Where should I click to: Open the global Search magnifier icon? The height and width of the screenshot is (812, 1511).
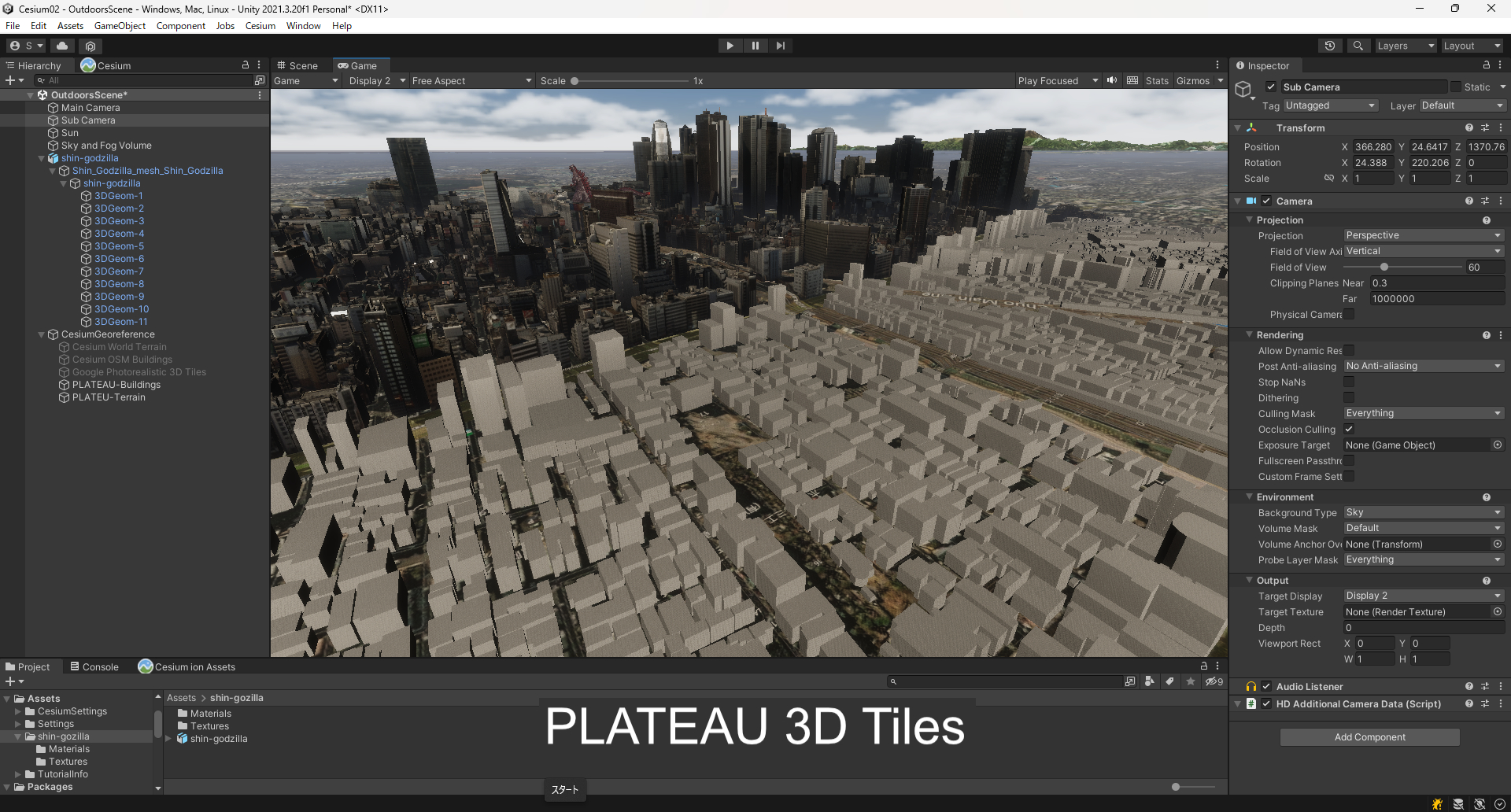pos(1358,46)
